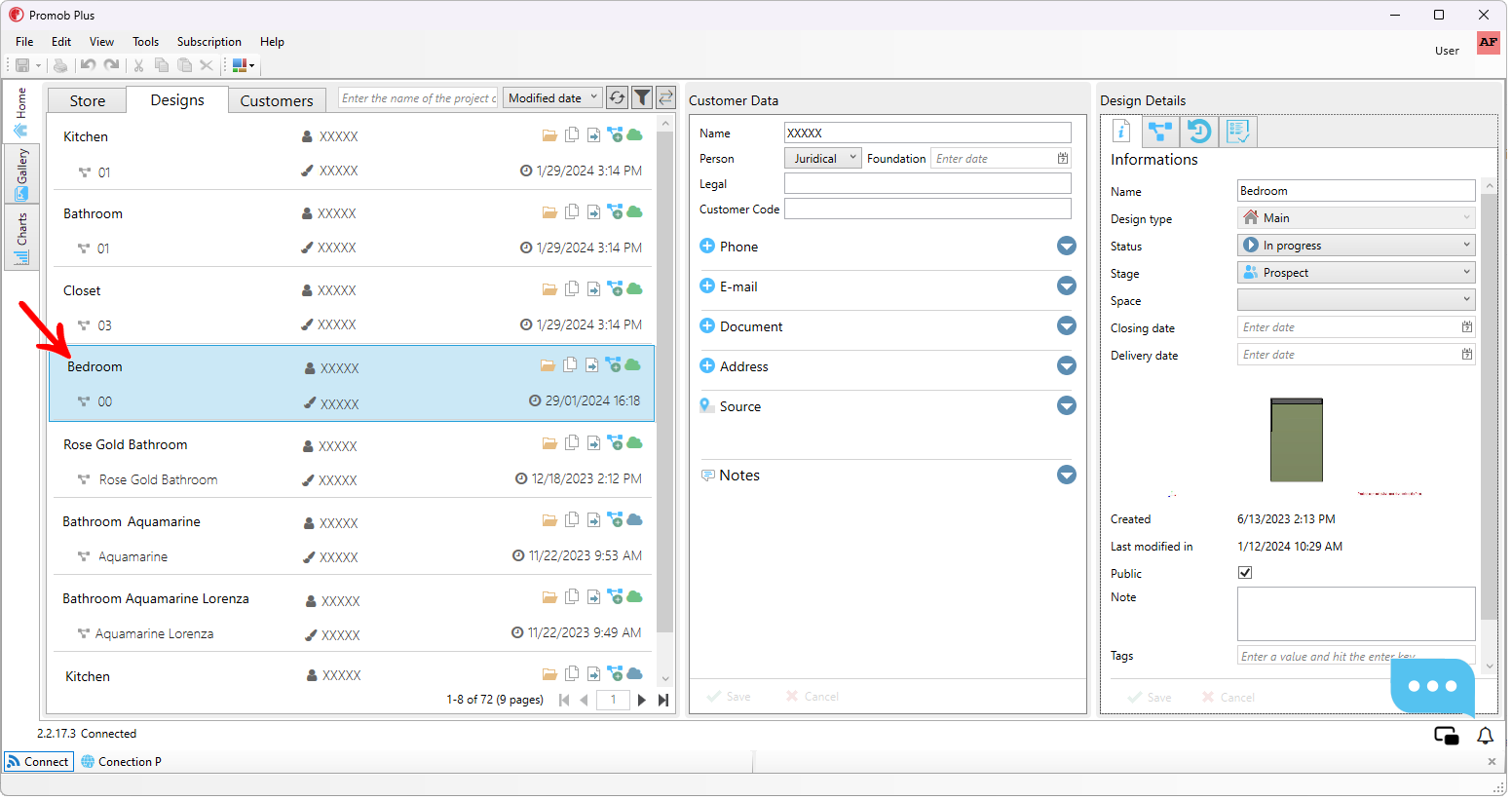Add a new E-mail entry with plus icon
The width and height of the screenshot is (1512, 800).
(707, 286)
